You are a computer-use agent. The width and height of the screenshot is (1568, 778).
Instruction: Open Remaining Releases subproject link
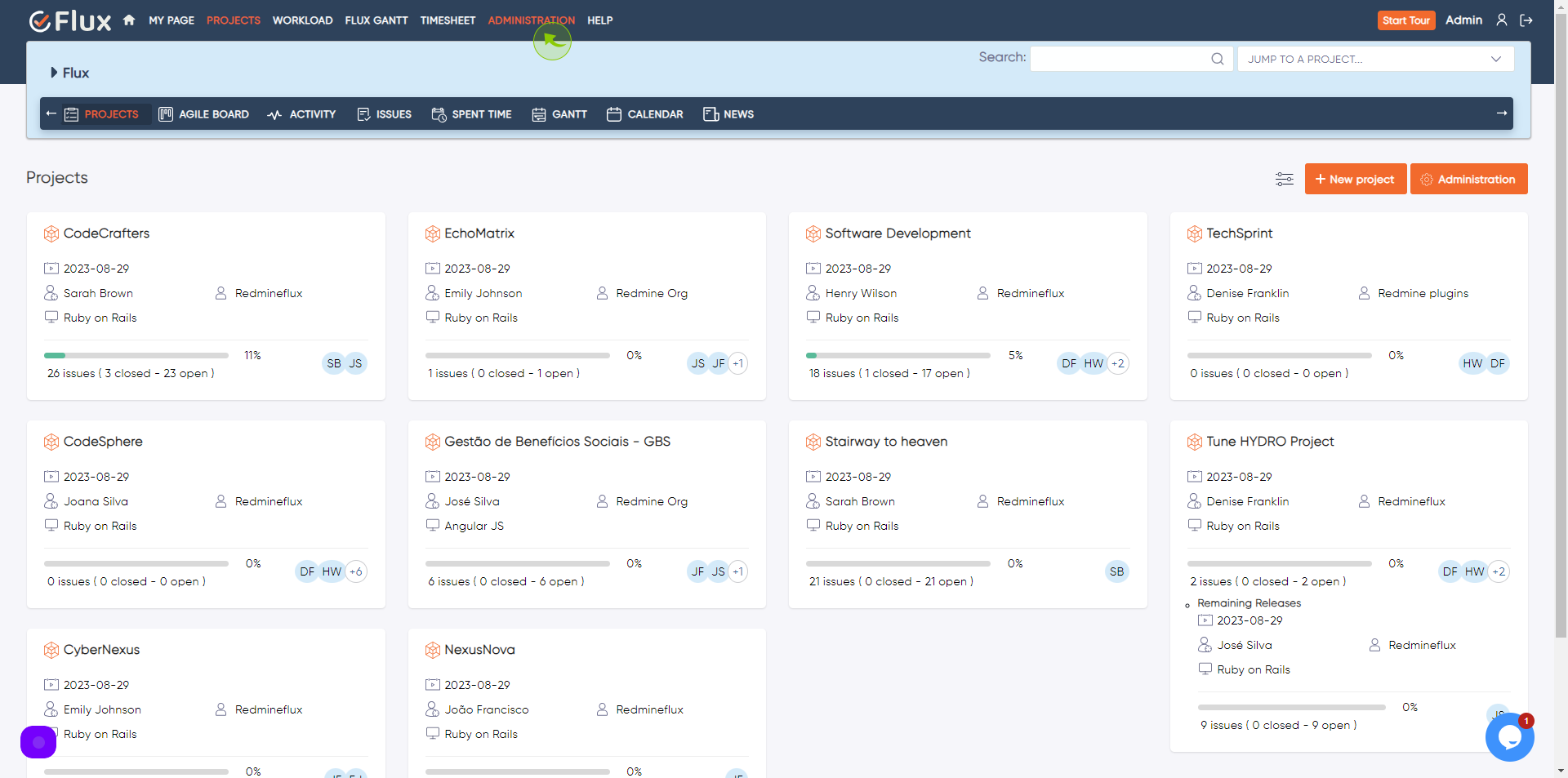pos(1249,603)
